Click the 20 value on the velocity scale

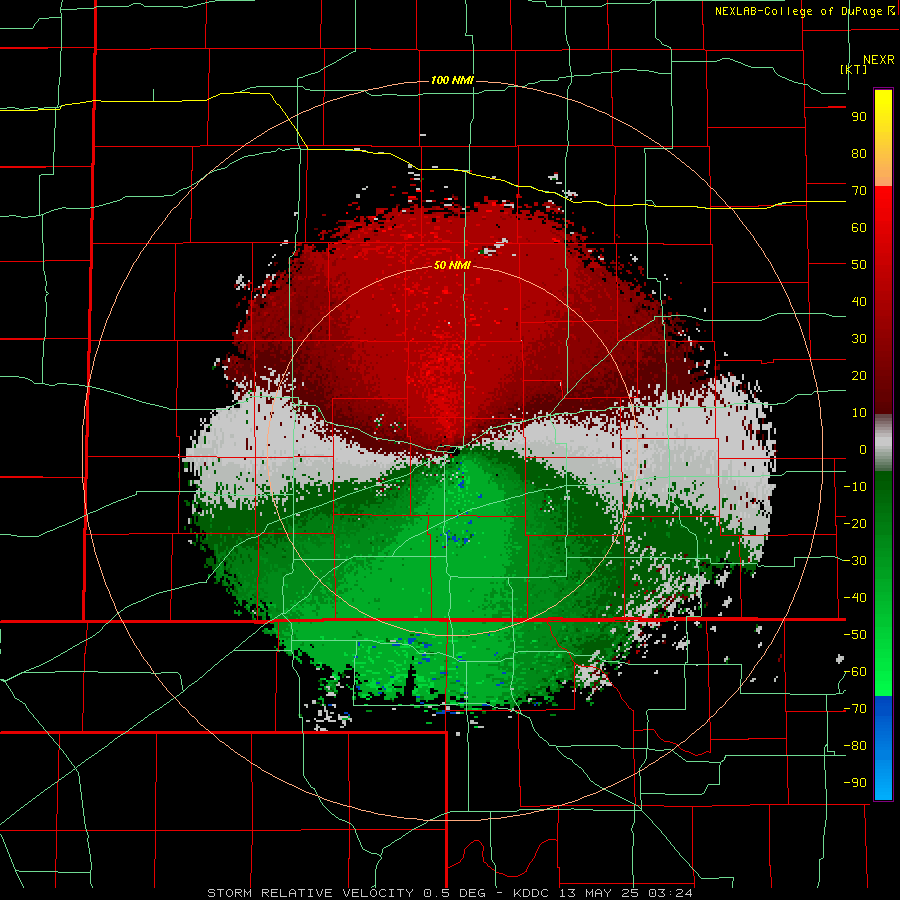point(859,376)
